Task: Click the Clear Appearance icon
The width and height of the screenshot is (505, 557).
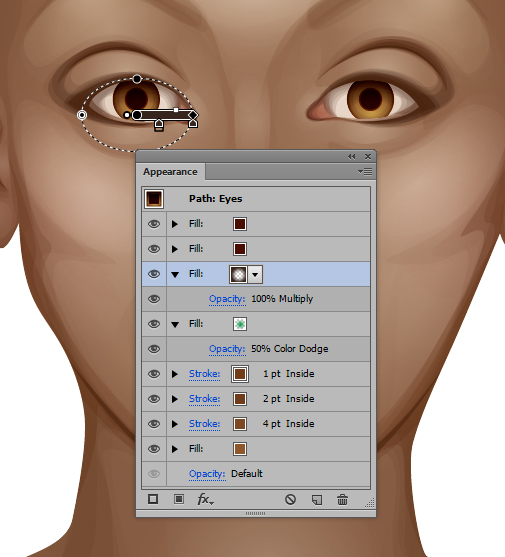Action: point(290,499)
